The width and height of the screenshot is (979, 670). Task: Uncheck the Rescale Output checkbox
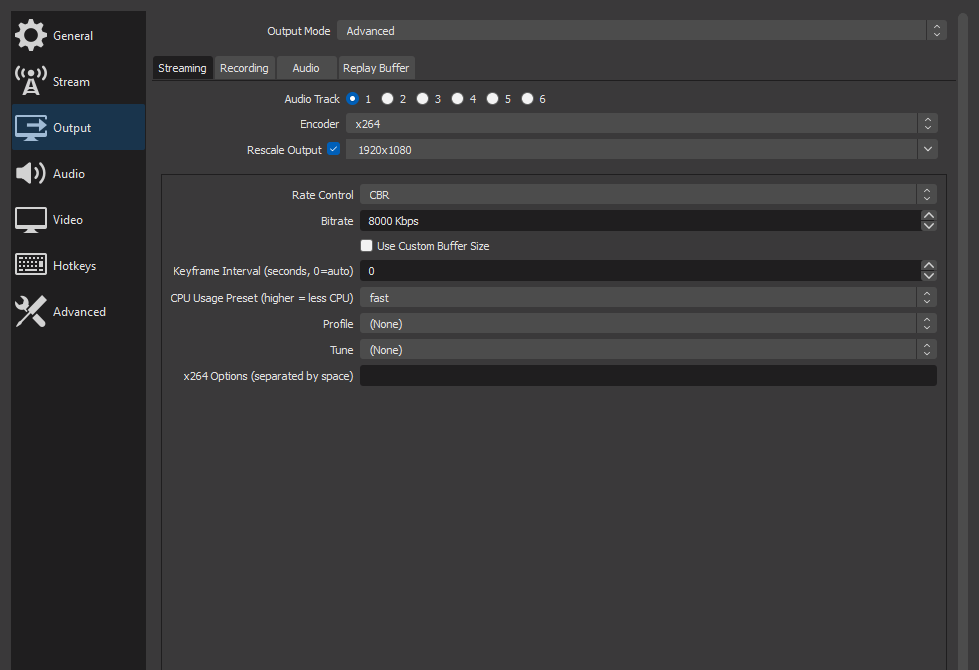334,149
